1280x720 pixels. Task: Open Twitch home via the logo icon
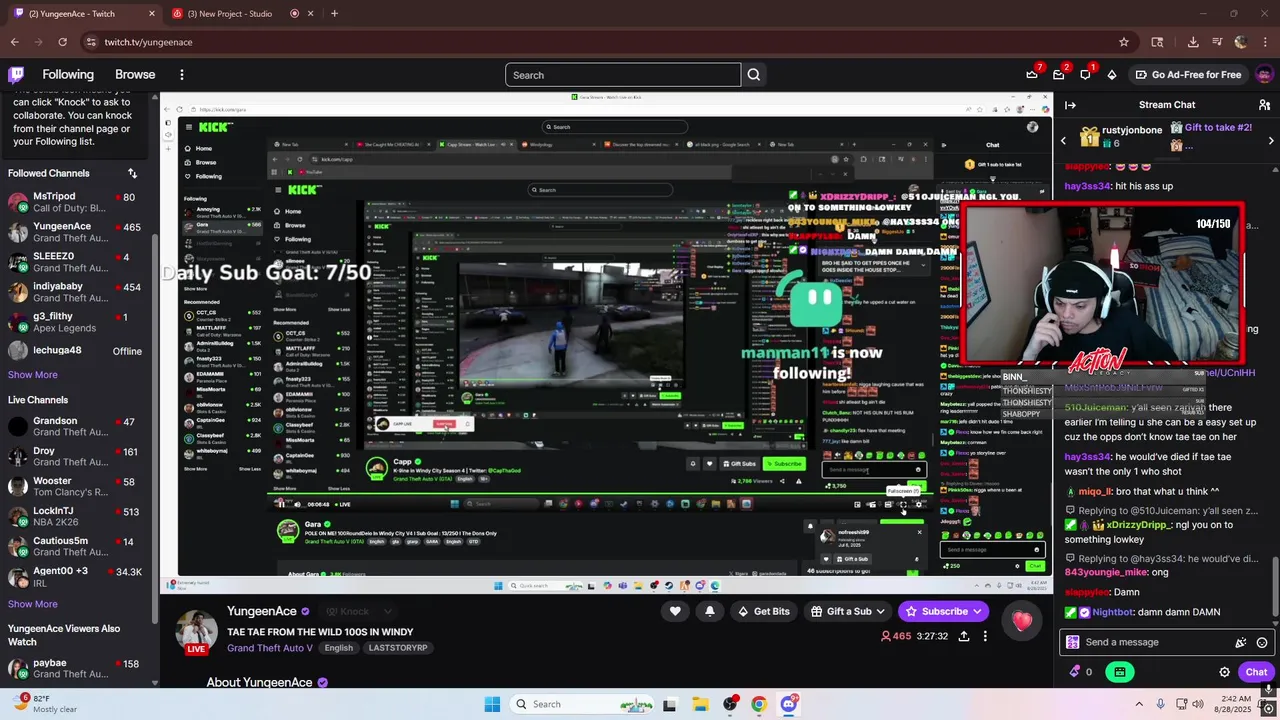(16, 75)
